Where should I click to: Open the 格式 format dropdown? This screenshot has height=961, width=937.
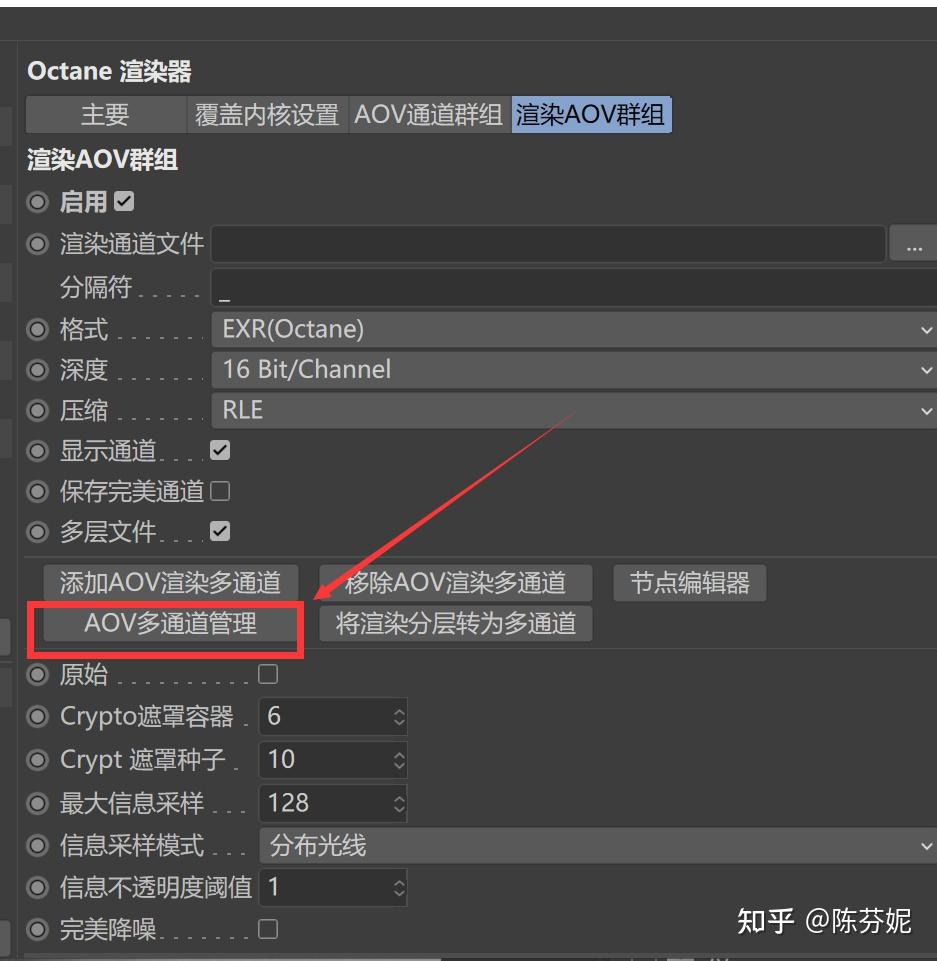point(570,330)
